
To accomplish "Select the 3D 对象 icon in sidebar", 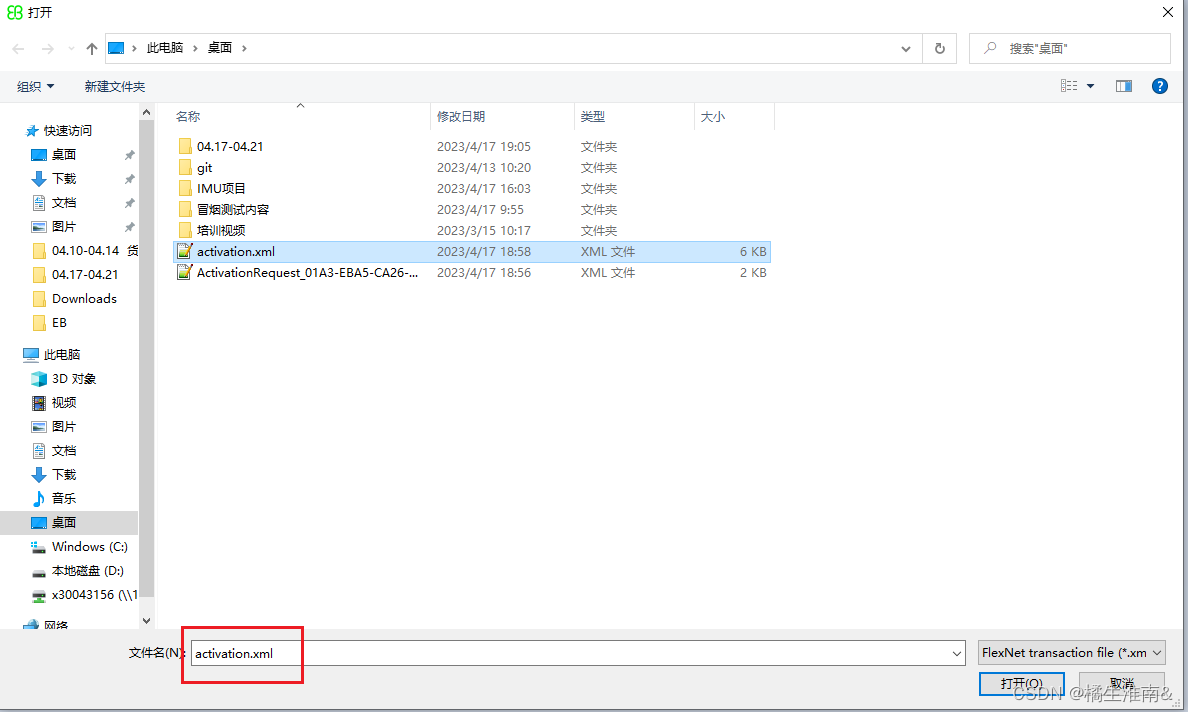I will 39,379.
